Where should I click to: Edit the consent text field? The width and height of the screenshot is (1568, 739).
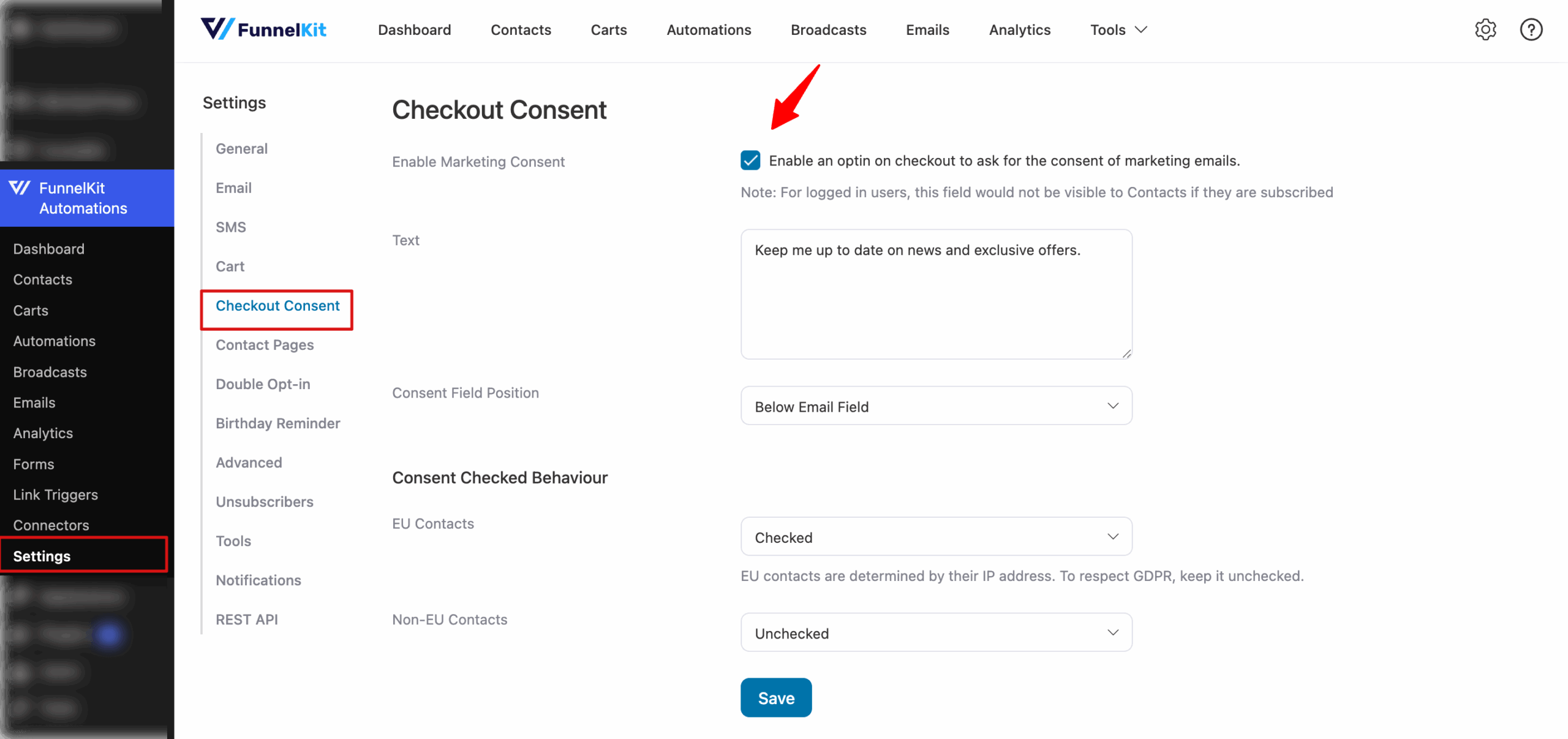(x=935, y=294)
